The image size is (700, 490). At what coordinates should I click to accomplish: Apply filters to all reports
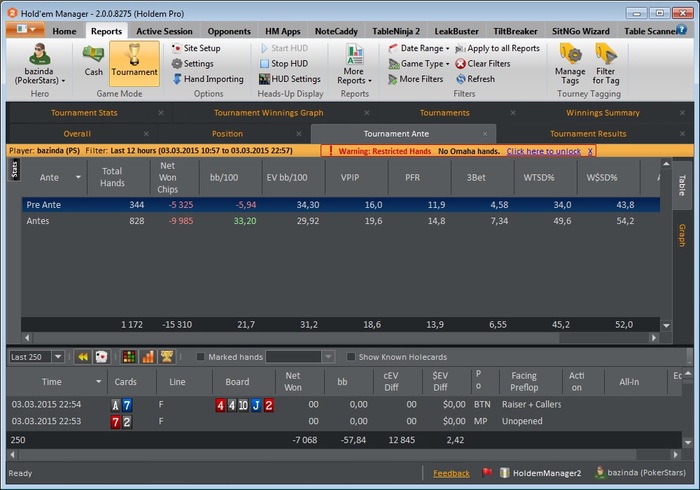point(497,48)
